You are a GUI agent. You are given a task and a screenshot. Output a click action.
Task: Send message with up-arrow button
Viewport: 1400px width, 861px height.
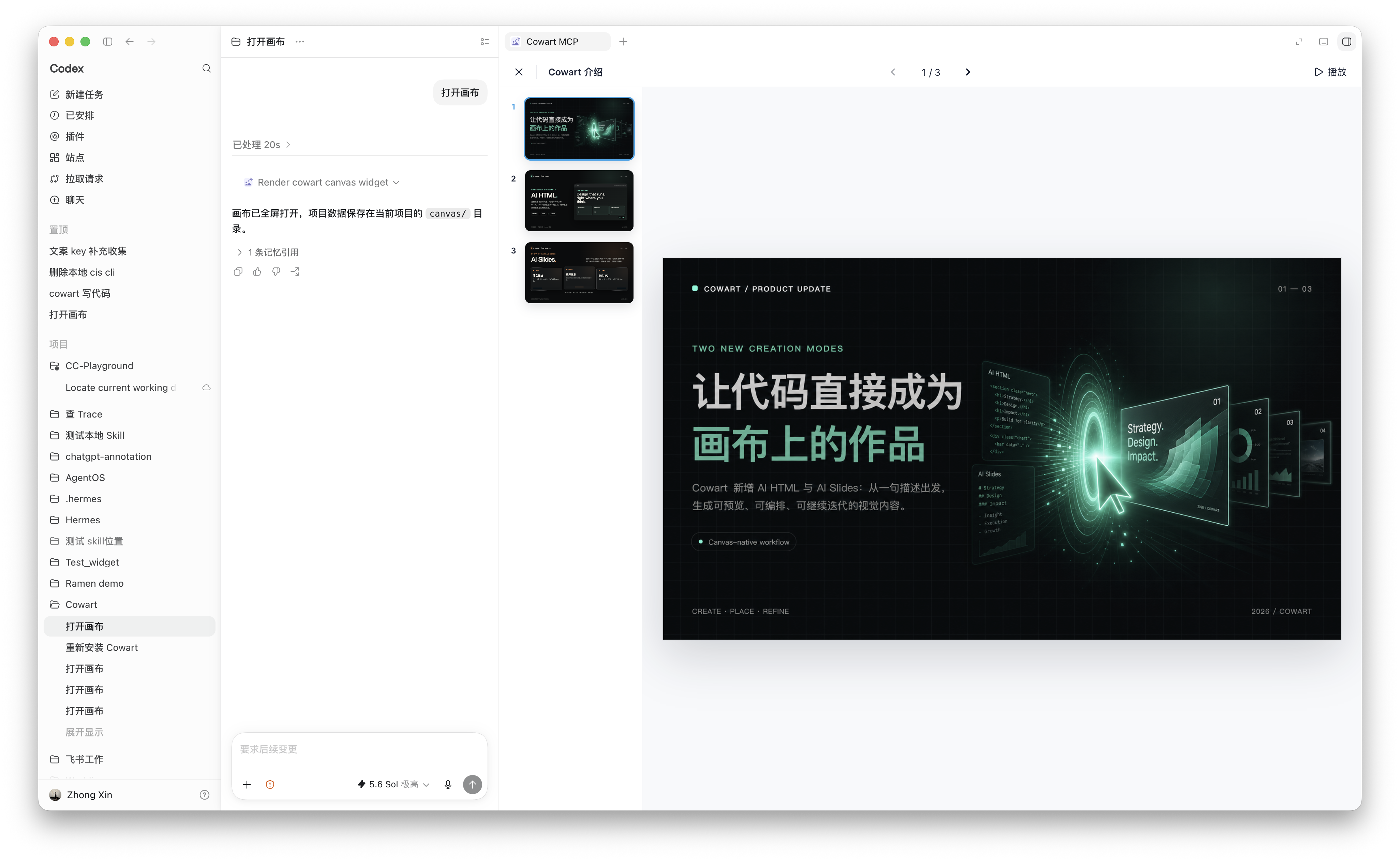pyautogui.click(x=472, y=785)
